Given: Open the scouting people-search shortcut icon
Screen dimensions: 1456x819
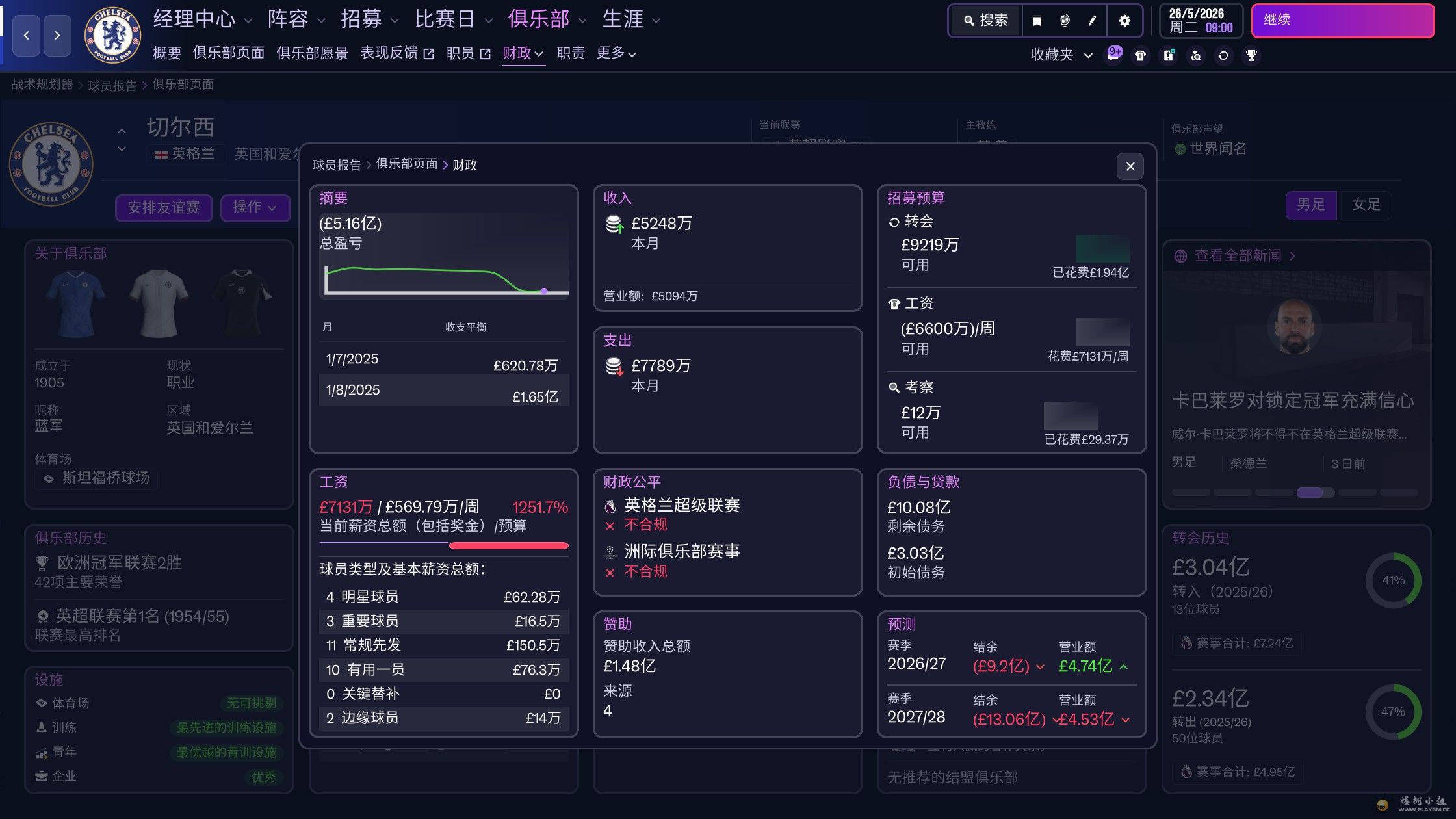Looking at the screenshot, I should click(1196, 56).
